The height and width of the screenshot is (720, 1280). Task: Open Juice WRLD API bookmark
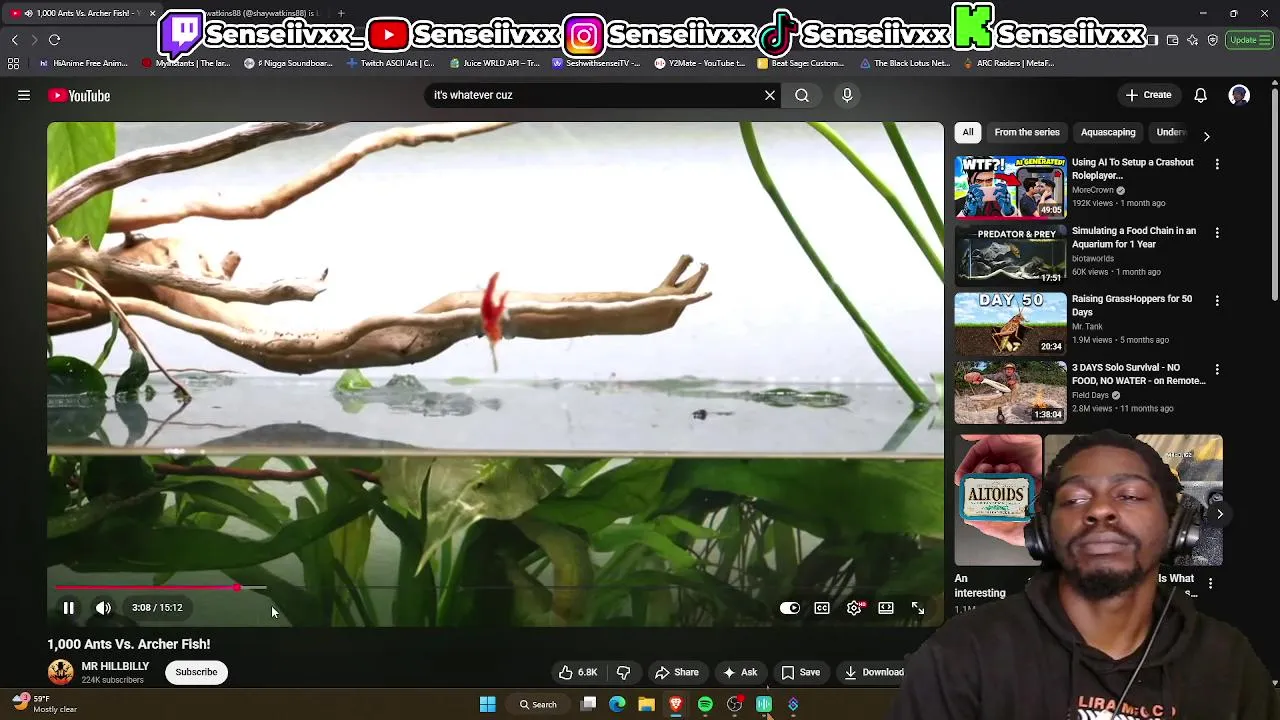pyautogui.click(x=495, y=63)
